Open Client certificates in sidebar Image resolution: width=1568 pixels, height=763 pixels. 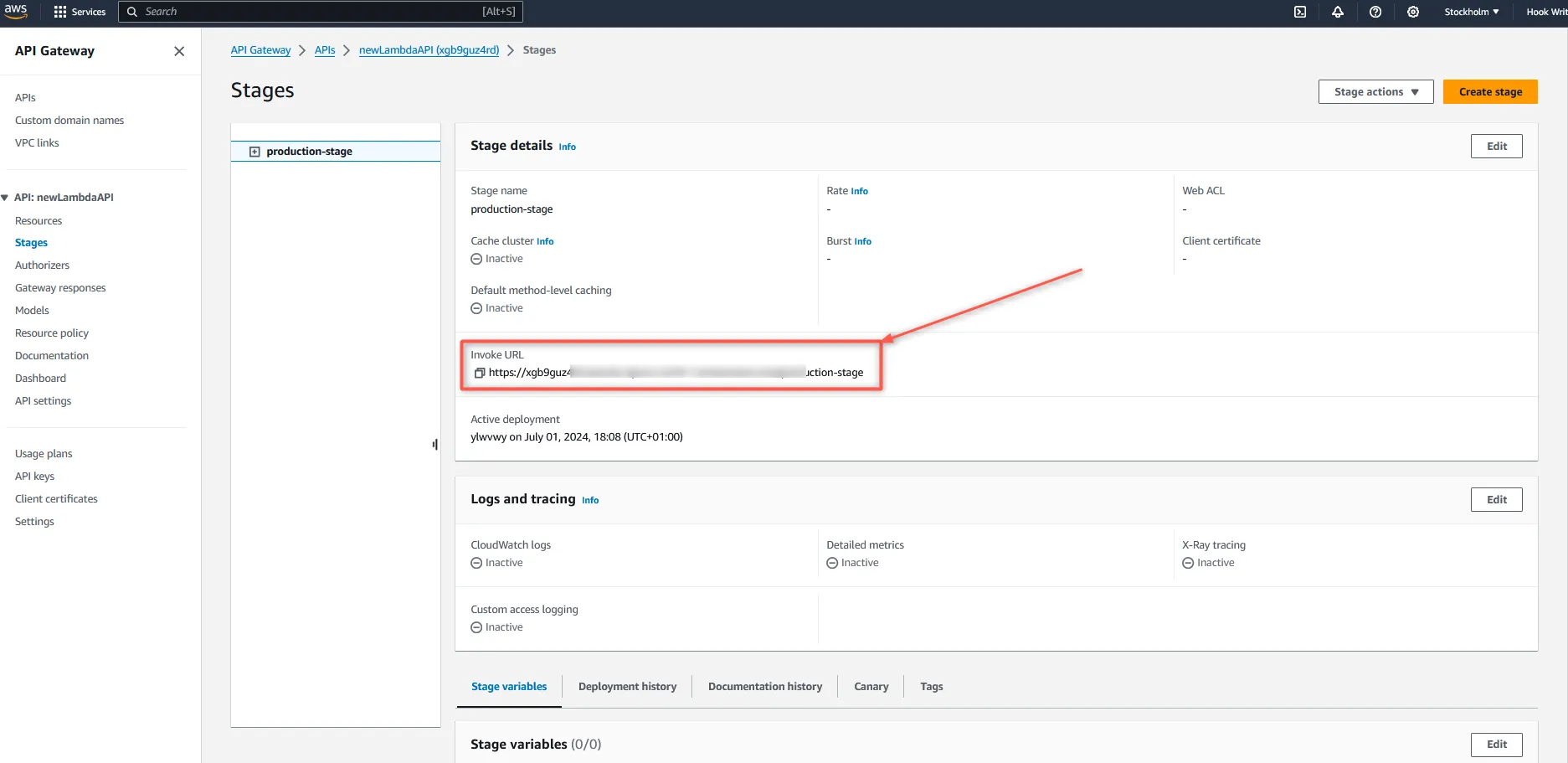point(56,499)
